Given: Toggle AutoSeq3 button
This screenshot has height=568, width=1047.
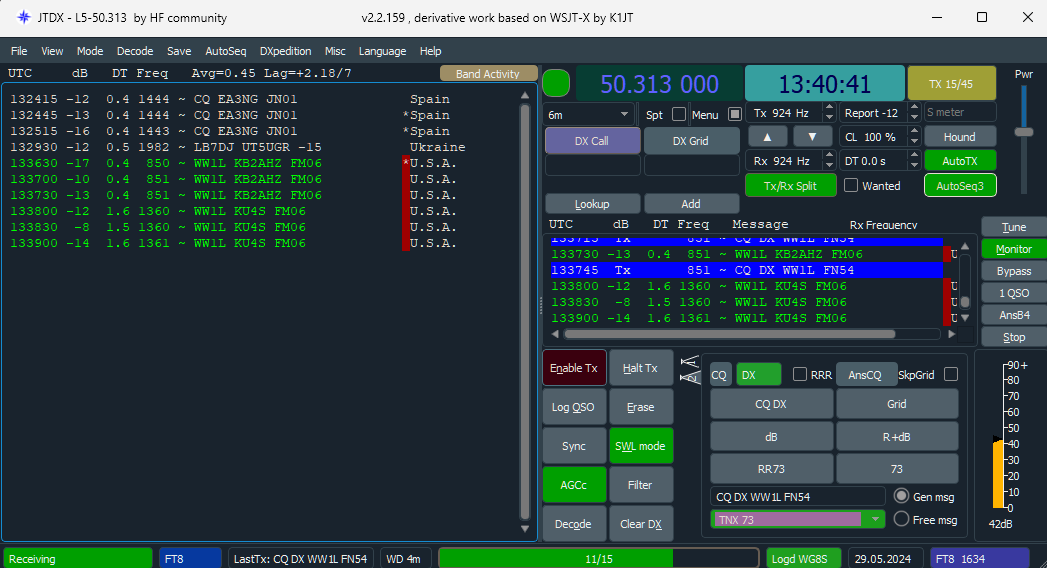Looking at the screenshot, I should click(960, 186).
